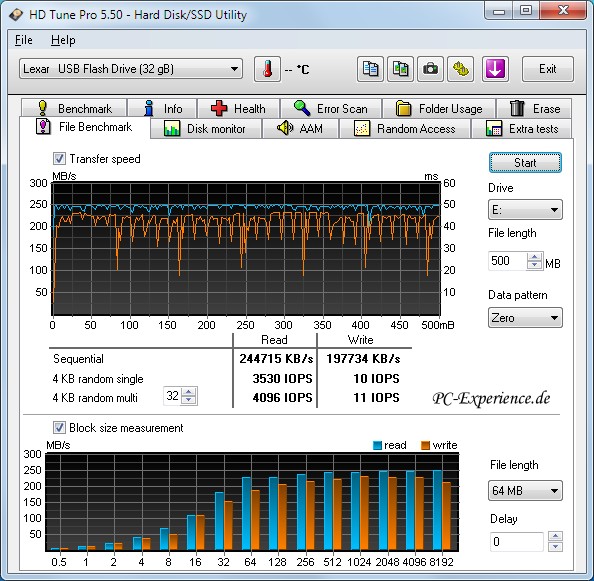Toggle the Block size measurement checkbox
Screen dimensions: 594x581
59,428
